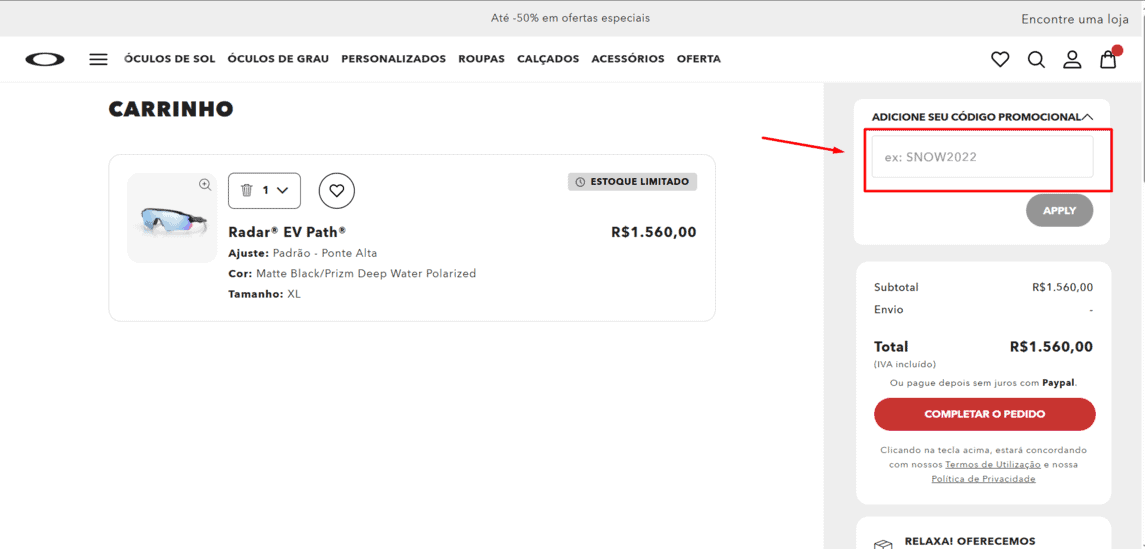This screenshot has width=1145, height=549.
Task: Click Encontre uma loja link
Action: pos(1075,20)
